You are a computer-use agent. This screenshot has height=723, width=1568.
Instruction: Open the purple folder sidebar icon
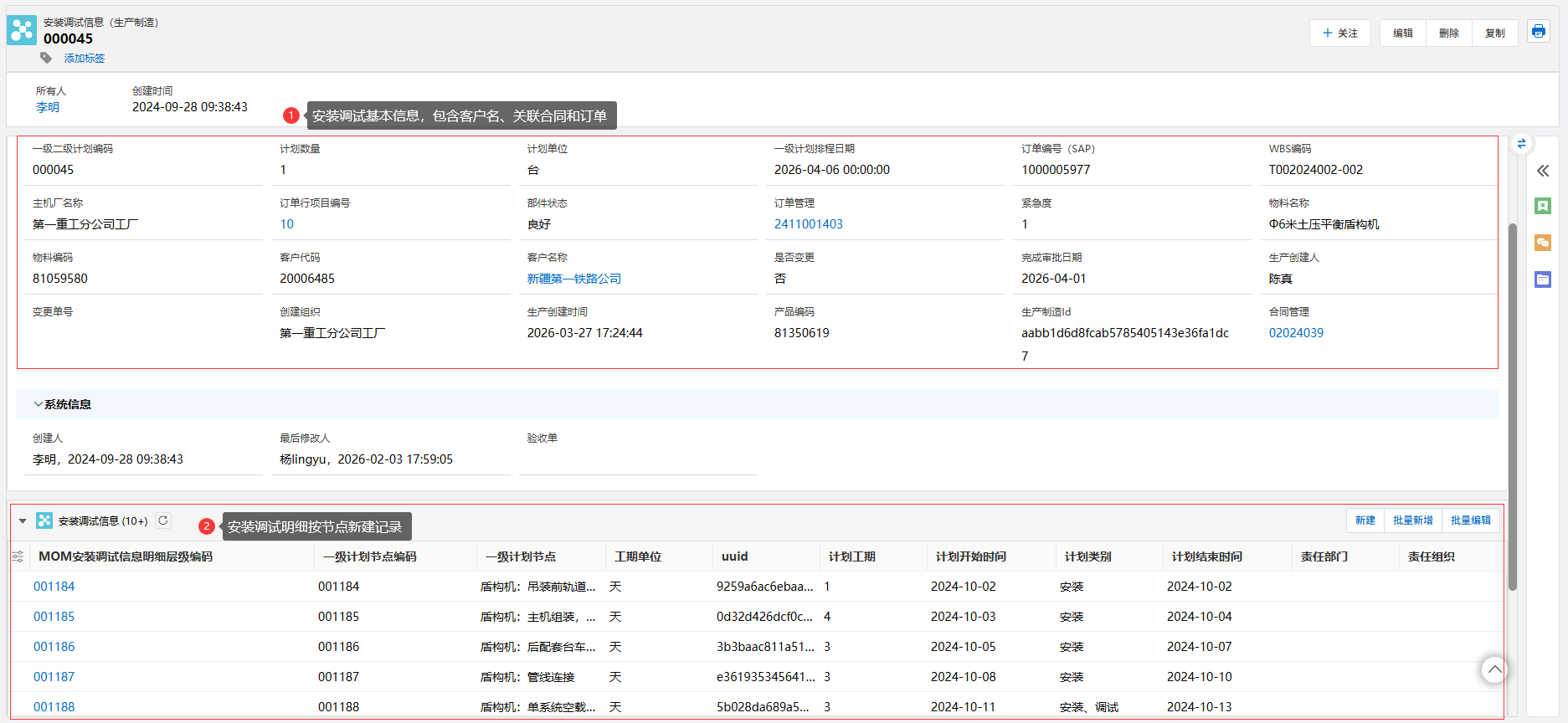coord(1542,279)
